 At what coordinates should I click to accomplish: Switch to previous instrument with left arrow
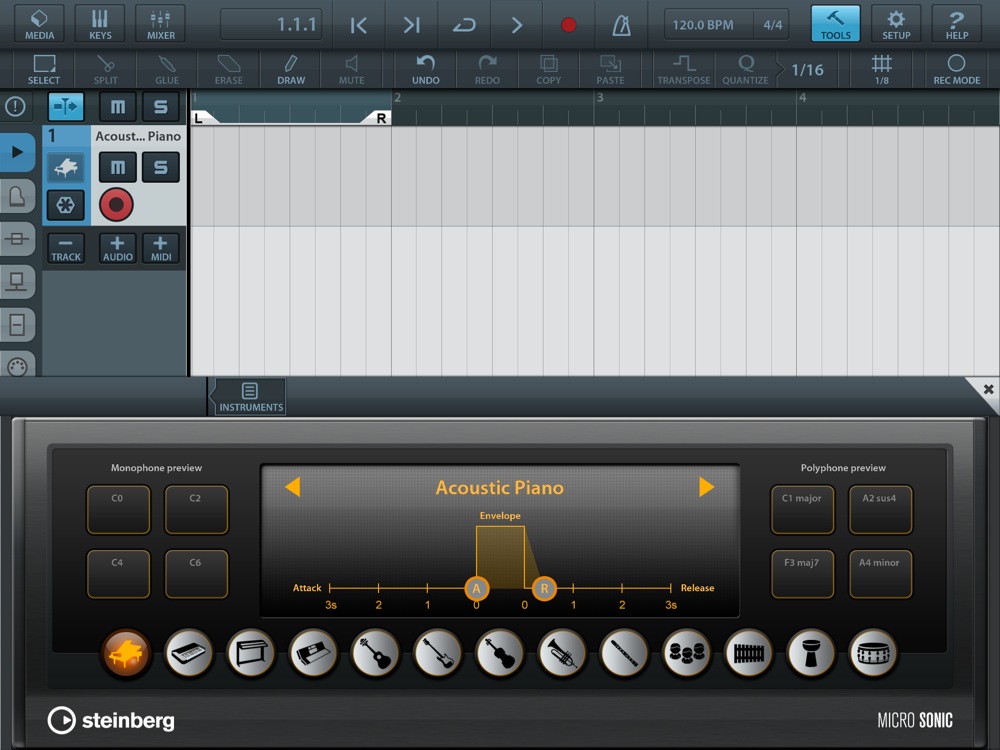coord(293,487)
